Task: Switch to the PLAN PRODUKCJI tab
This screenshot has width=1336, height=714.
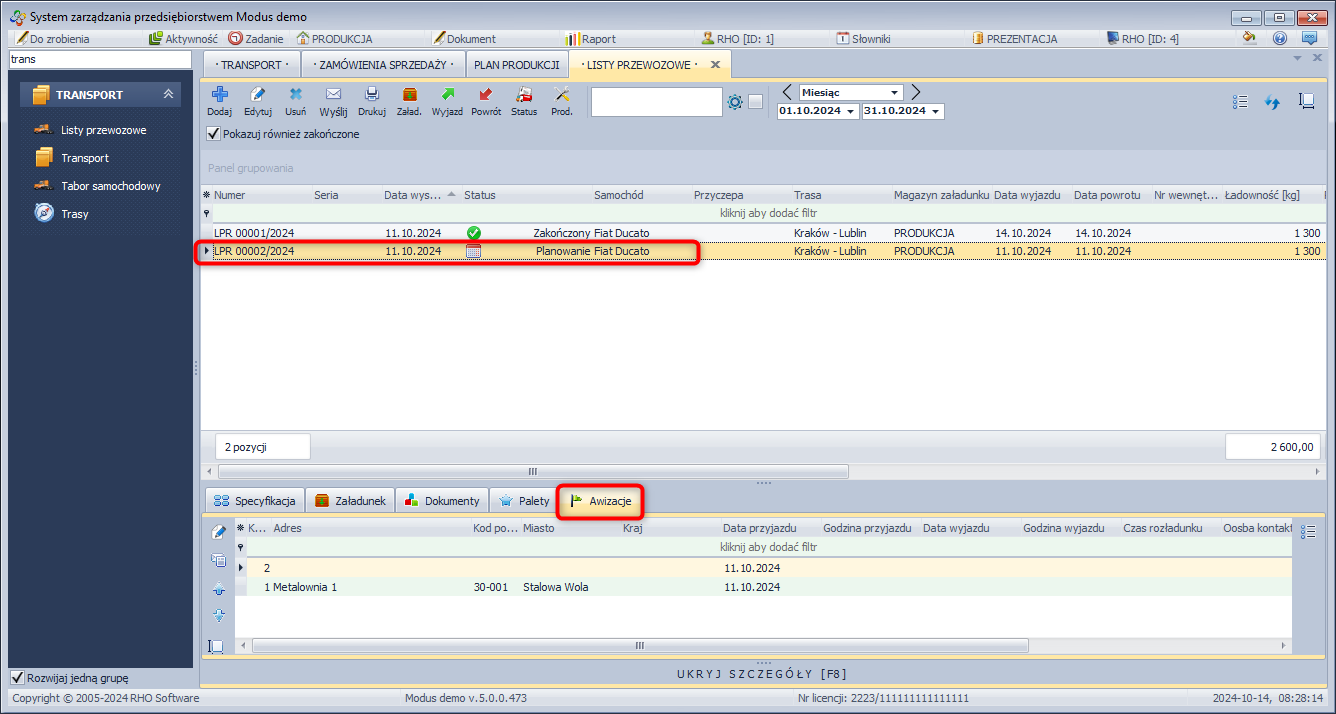Action: [516, 65]
